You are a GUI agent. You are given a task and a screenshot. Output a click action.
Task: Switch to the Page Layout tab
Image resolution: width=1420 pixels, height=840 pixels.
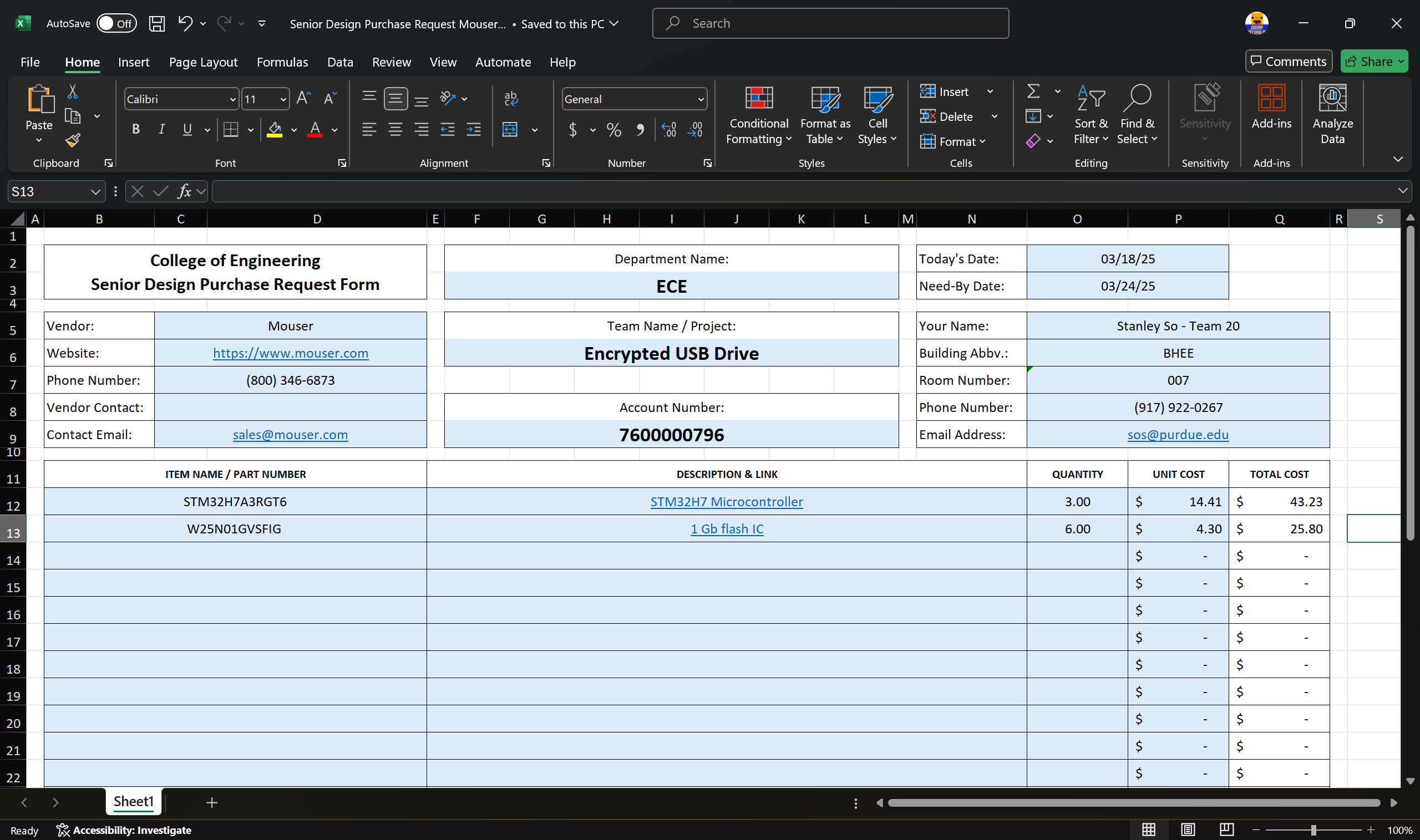(x=202, y=62)
